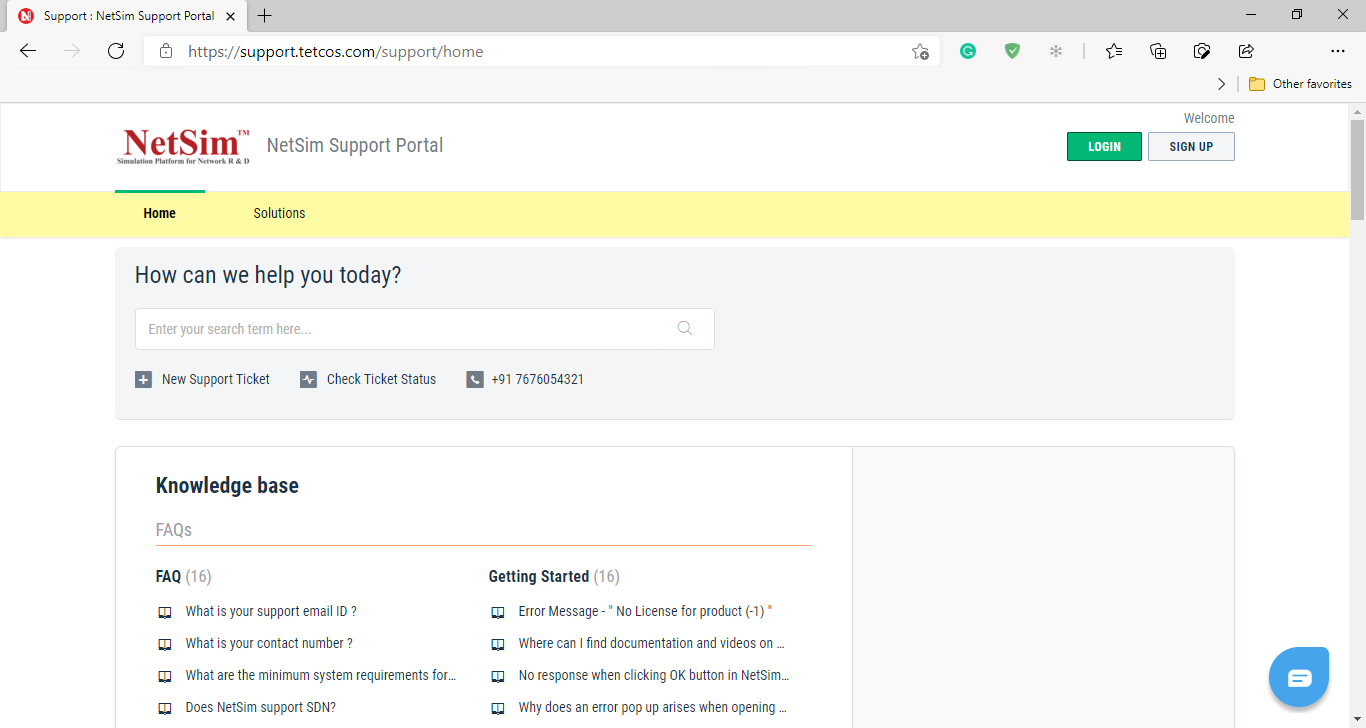Viewport: 1366px width, 728px height.
Task: Click book icon beside SDN question
Action: point(165,708)
